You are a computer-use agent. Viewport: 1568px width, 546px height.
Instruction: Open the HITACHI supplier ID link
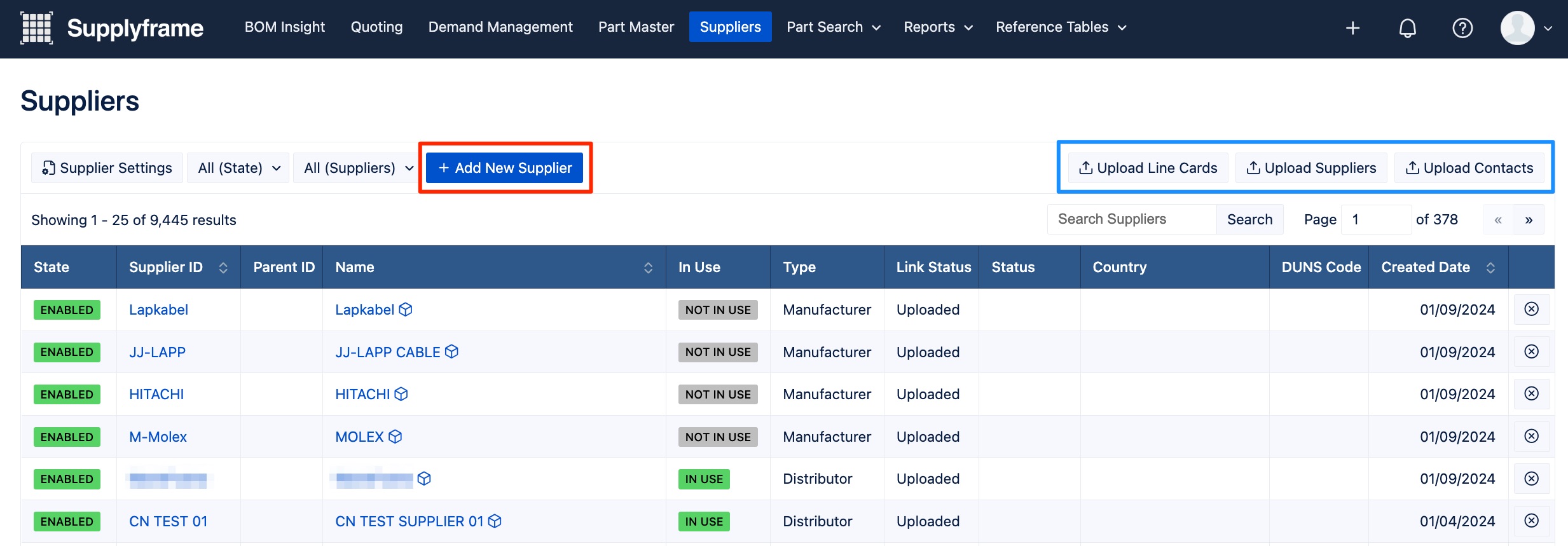[x=156, y=394]
